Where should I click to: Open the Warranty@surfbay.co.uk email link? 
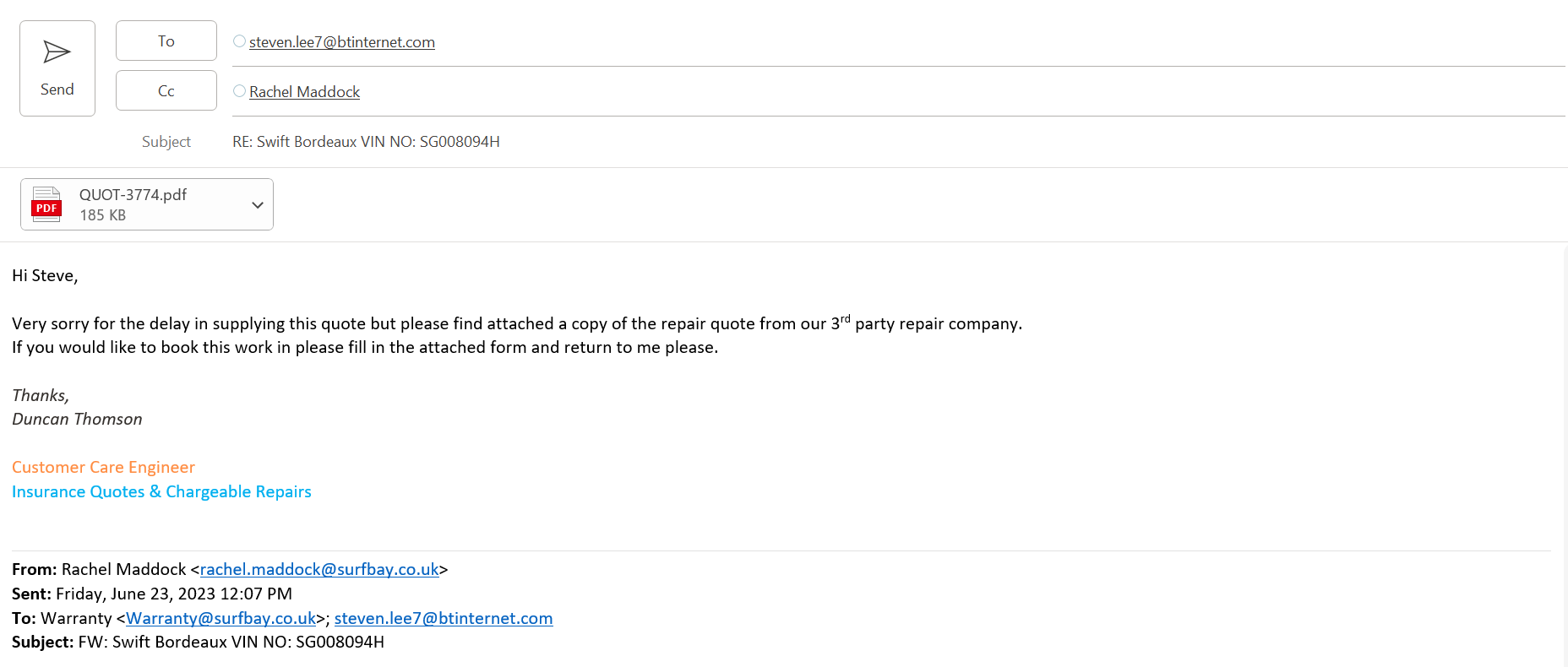click(x=220, y=619)
